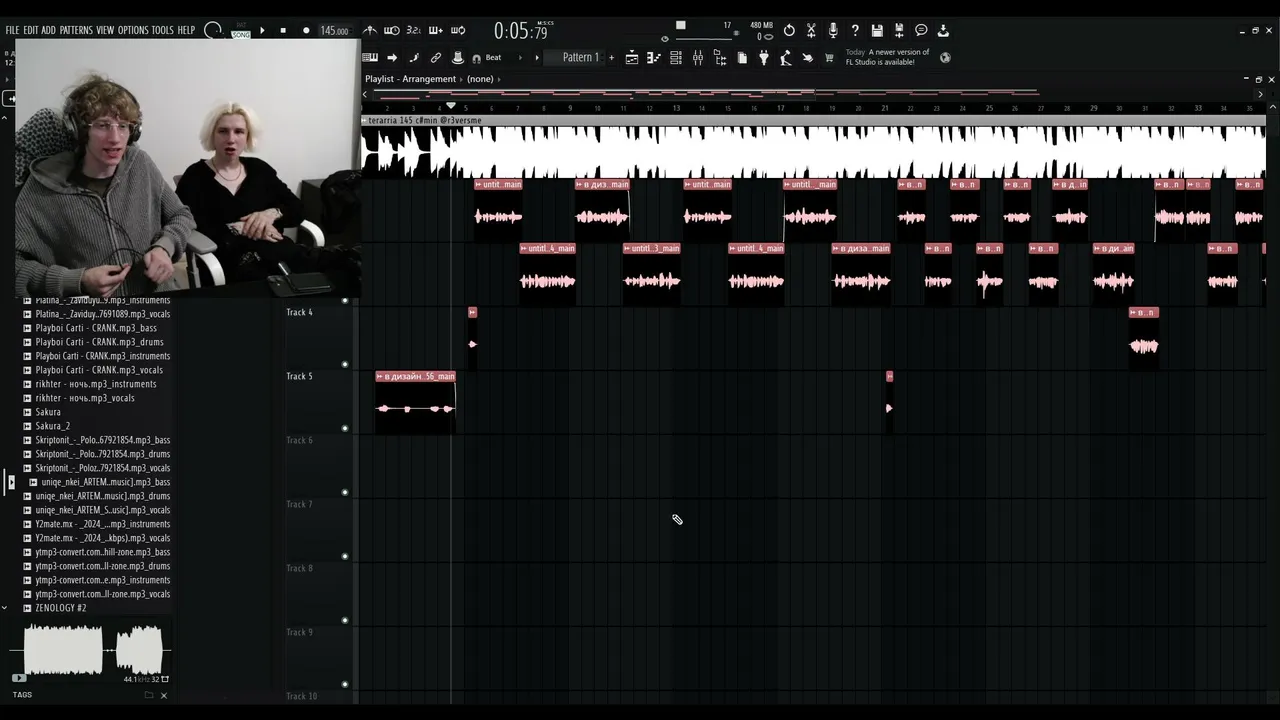Open the EDIT menu
Image resolution: width=1280 pixels, height=720 pixels.
point(31,31)
